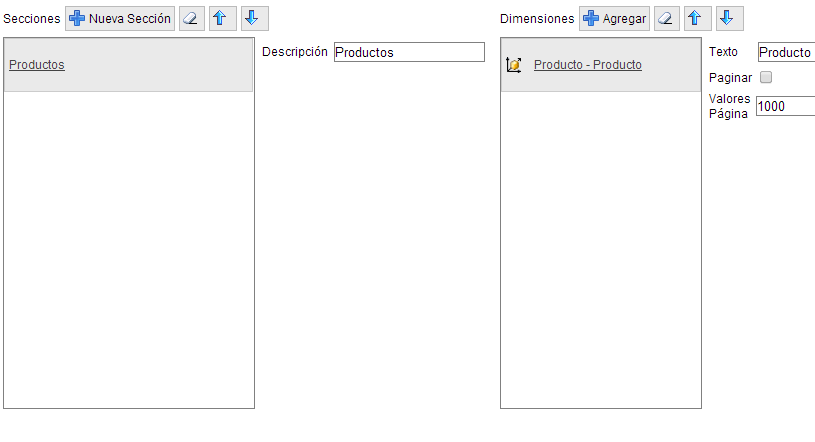The image size is (815, 442).
Task: Move the dimension down with the down arrow
Action: point(729,19)
